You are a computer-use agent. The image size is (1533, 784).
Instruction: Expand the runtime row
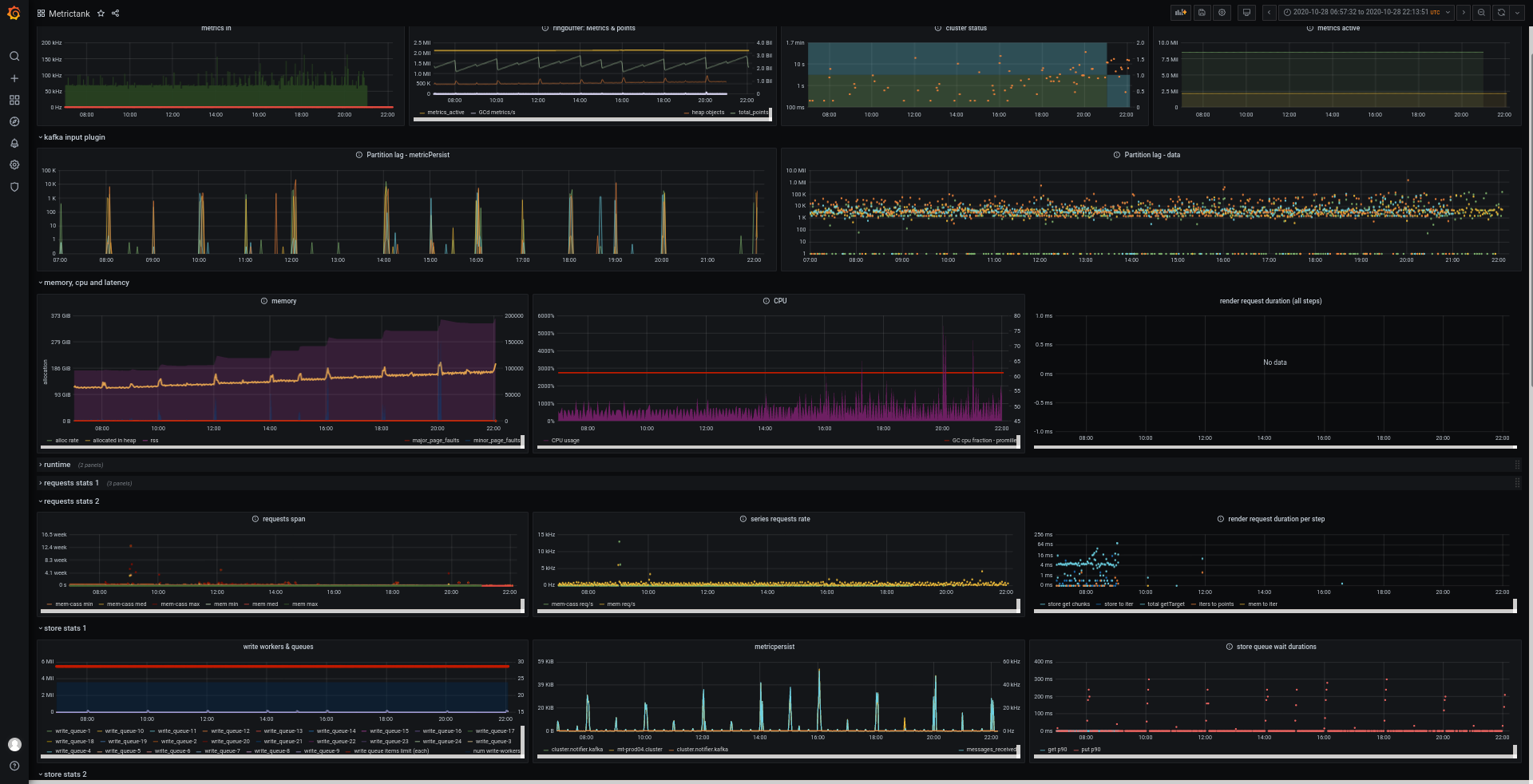pos(56,464)
